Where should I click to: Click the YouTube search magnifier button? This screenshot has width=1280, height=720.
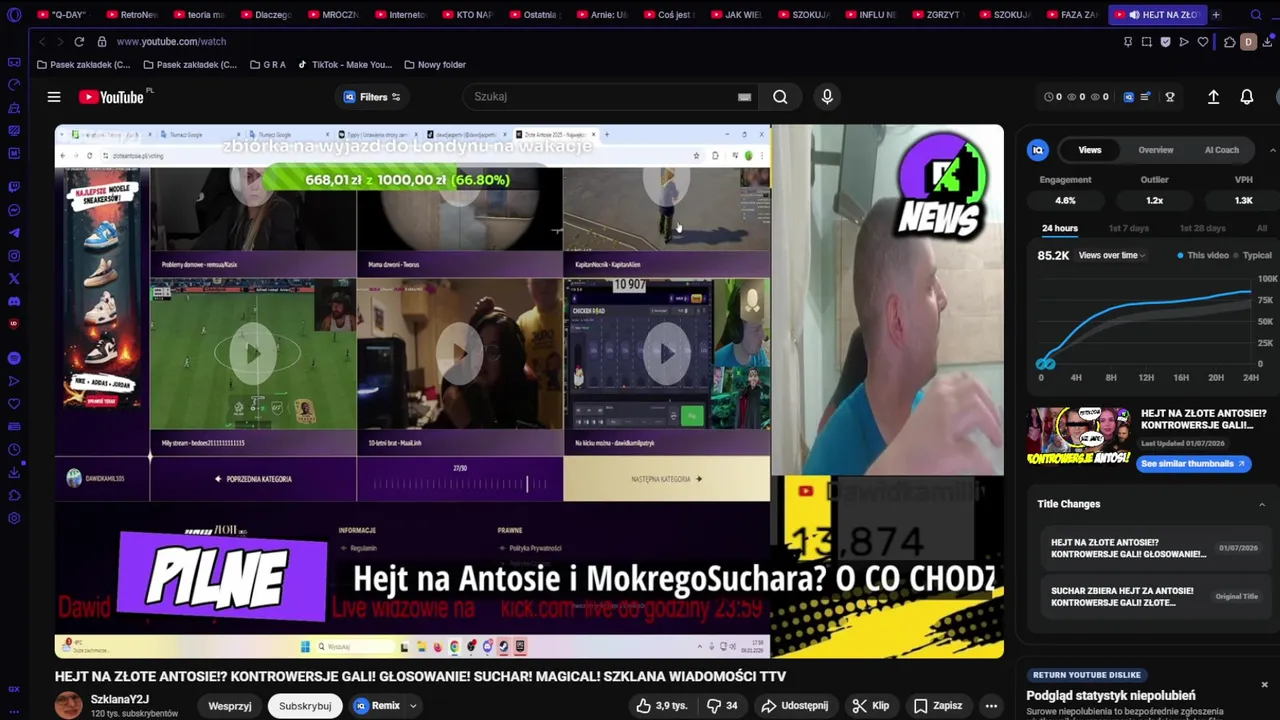coord(780,97)
